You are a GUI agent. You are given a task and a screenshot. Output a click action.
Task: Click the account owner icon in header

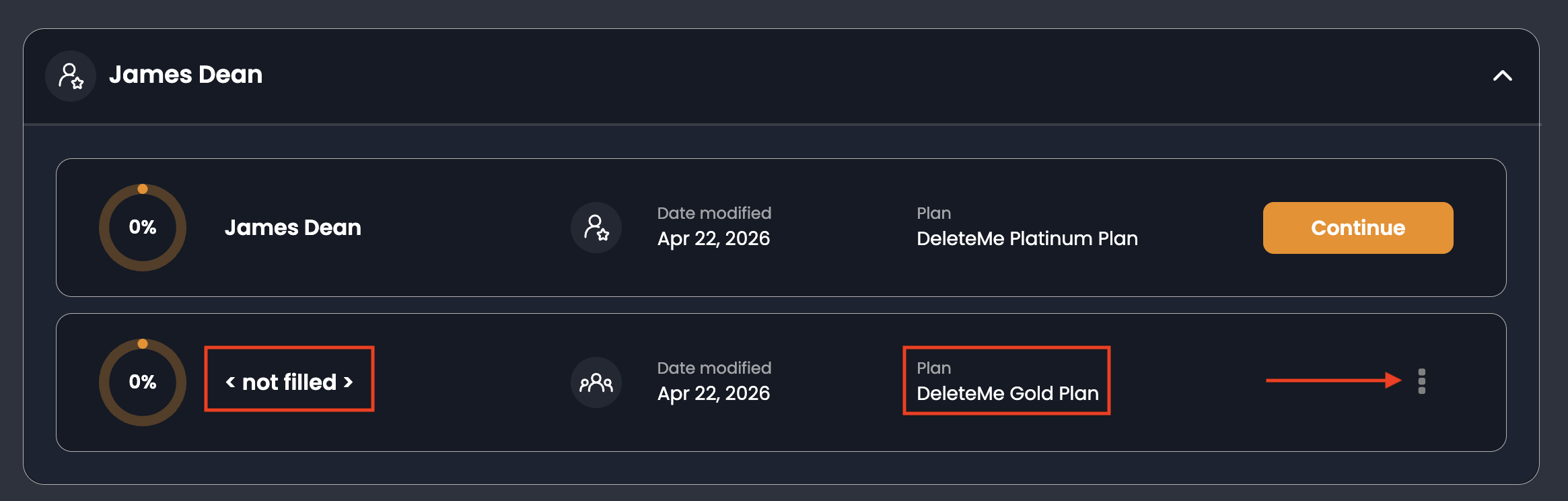(x=71, y=76)
